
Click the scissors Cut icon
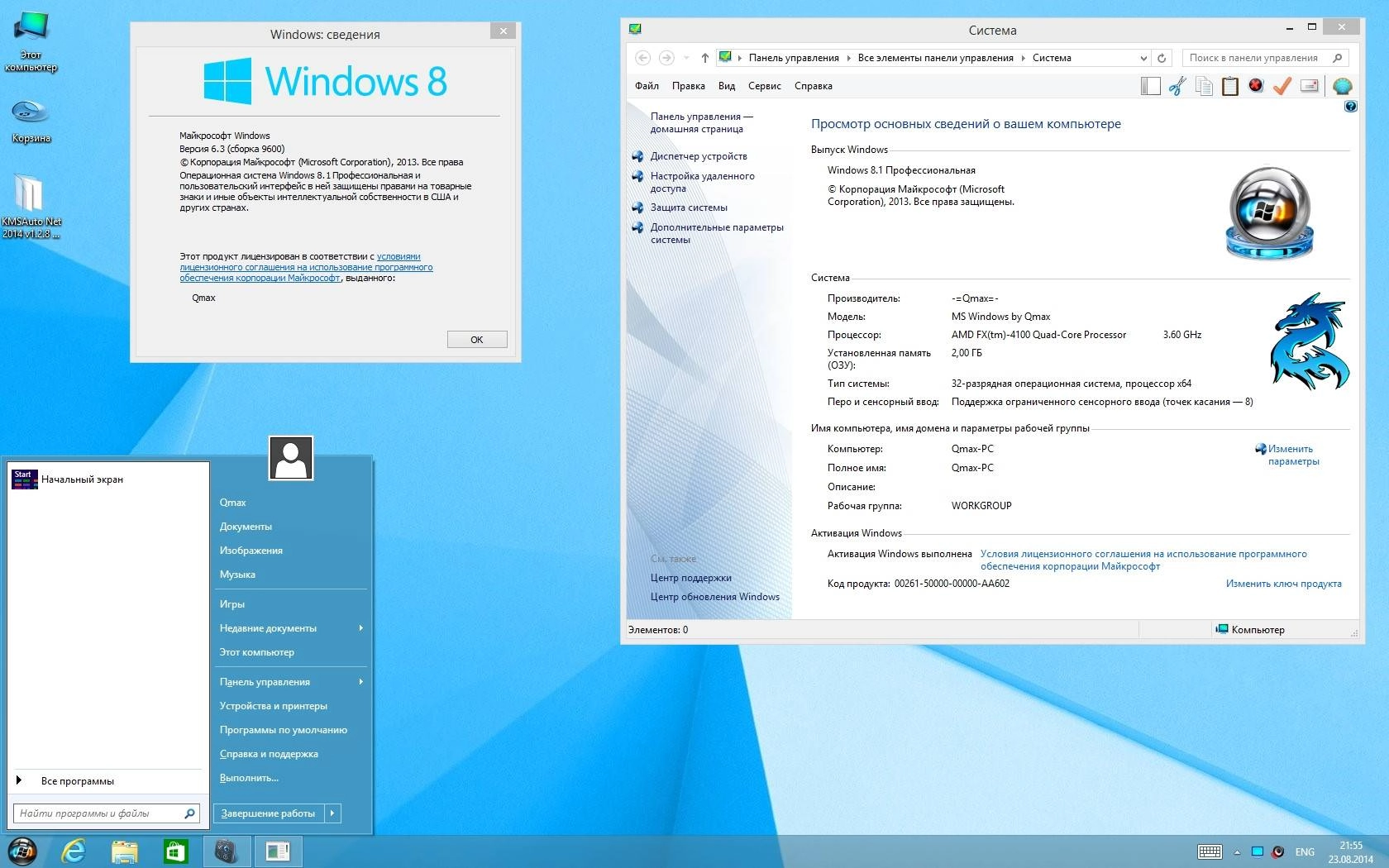click(1177, 86)
